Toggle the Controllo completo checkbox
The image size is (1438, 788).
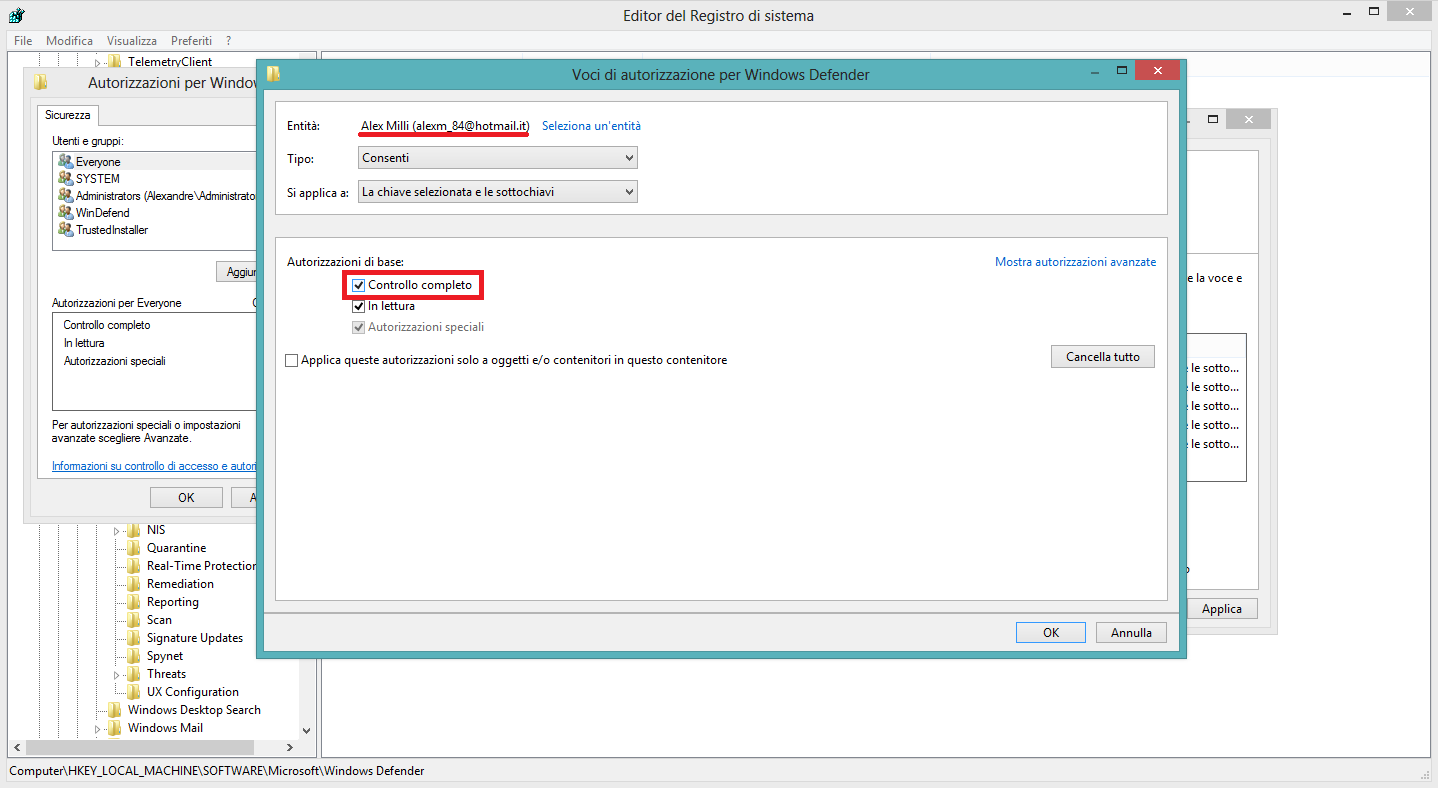click(x=359, y=285)
